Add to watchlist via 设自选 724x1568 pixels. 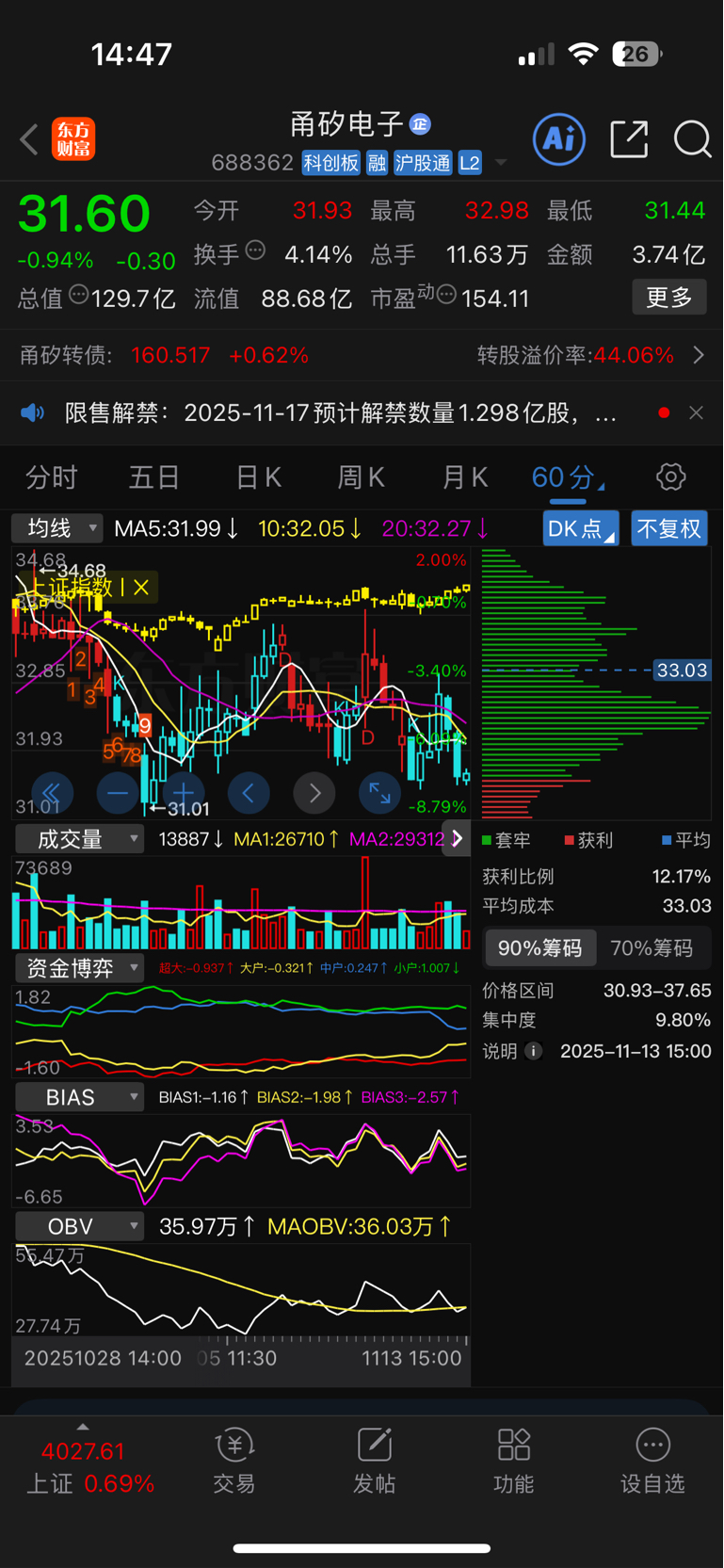click(x=652, y=1462)
